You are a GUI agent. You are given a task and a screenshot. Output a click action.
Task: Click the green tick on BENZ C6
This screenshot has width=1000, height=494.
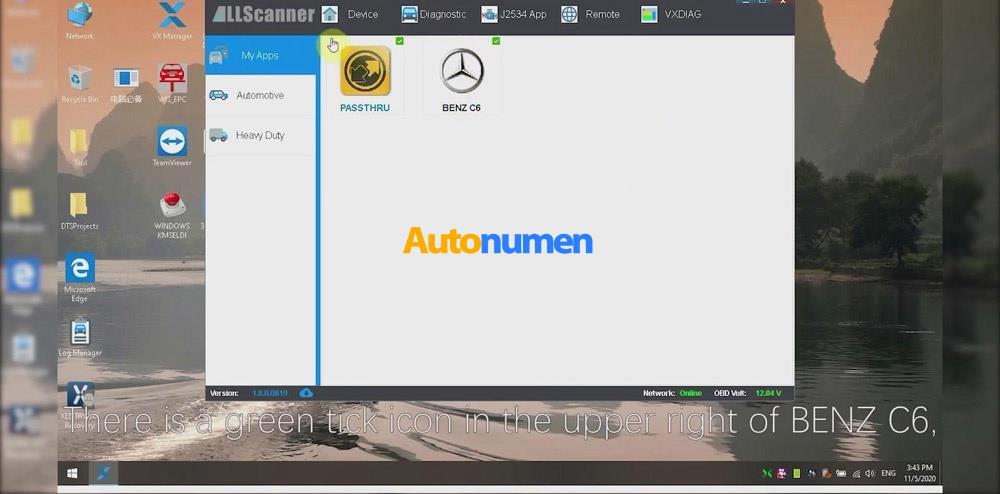pyautogui.click(x=496, y=41)
